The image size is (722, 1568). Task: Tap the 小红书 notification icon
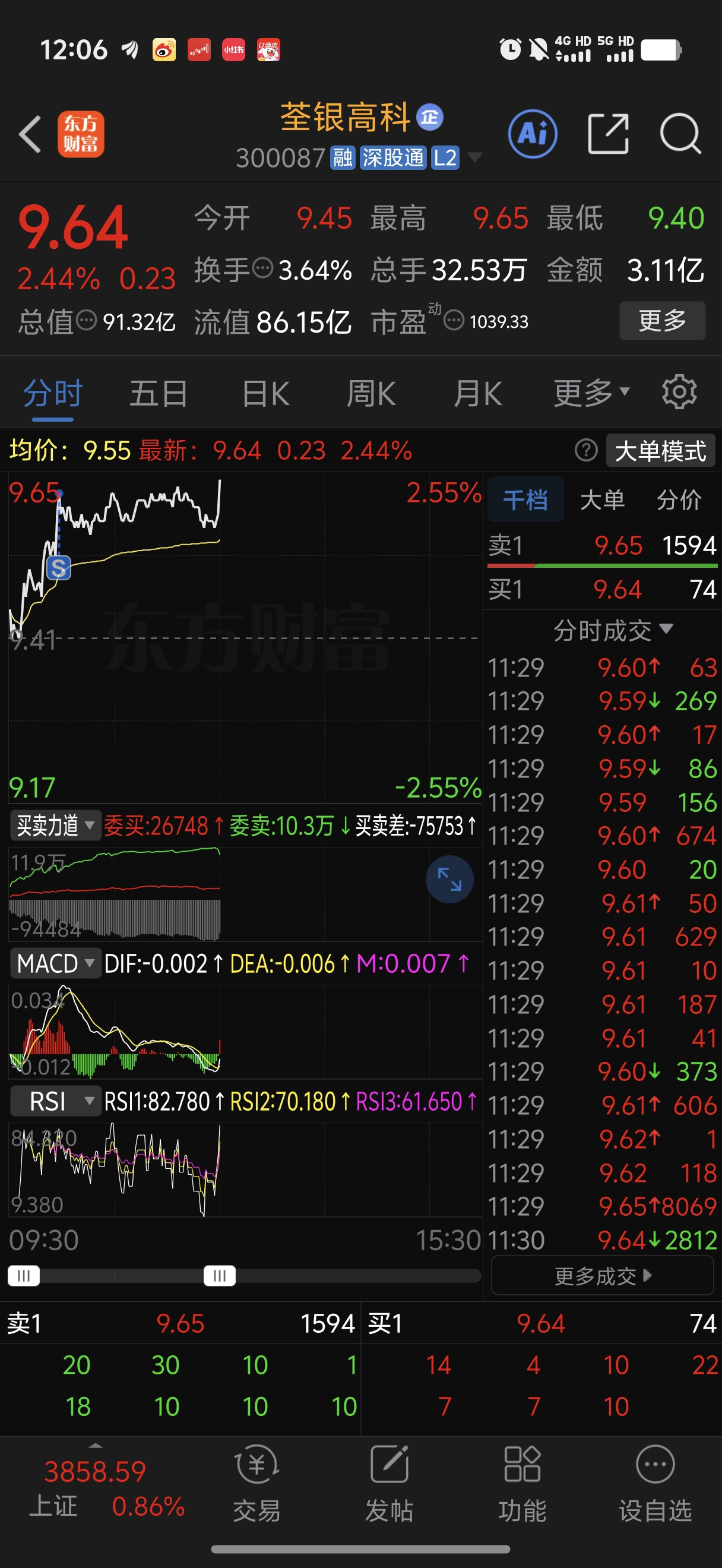[x=233, y=50]
